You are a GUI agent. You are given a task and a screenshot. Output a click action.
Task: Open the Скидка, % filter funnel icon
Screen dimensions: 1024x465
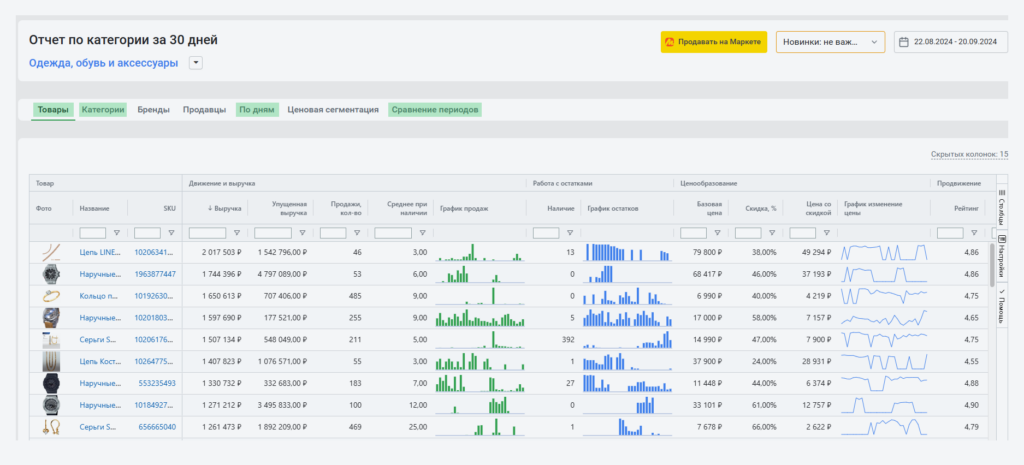[771, 233]
